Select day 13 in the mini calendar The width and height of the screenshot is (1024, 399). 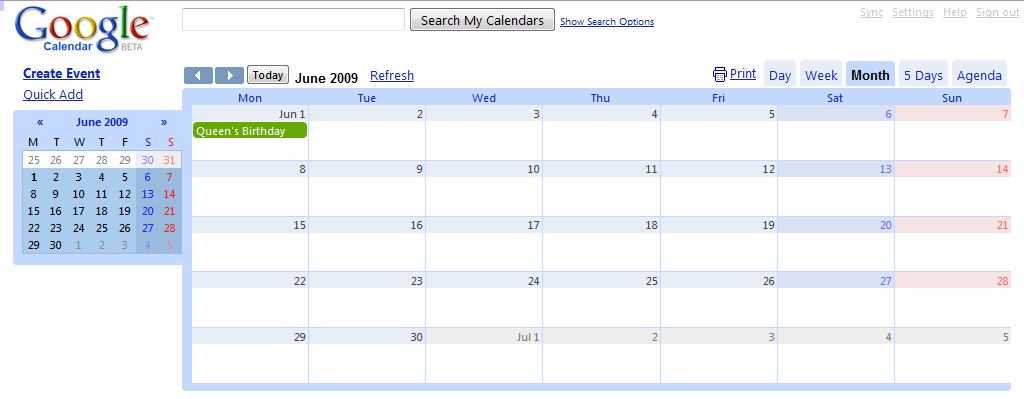(x=148, y=194)
